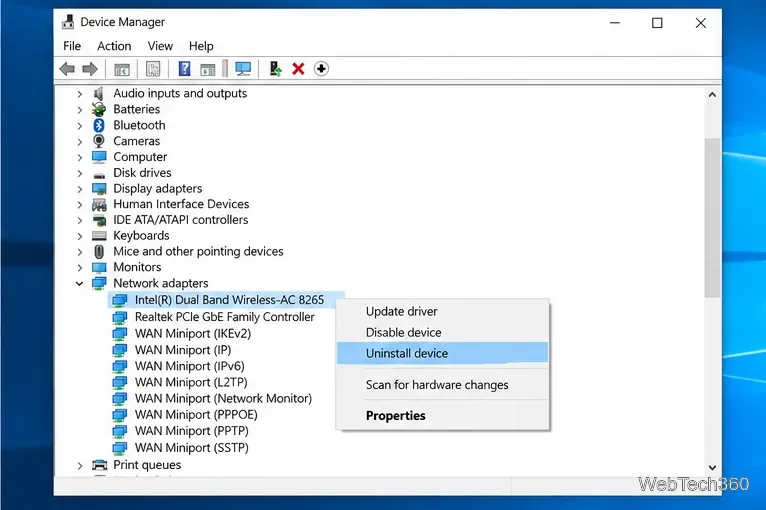Expand the Display adapters node
This screenshot has width=766, height=510.
click(x=80, y=189)
